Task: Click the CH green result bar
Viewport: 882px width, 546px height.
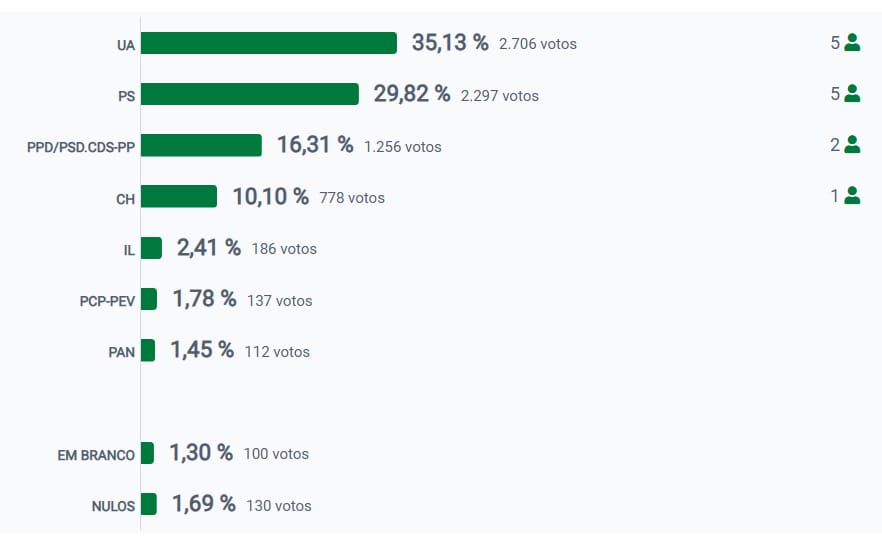Action: pos(178,196)
